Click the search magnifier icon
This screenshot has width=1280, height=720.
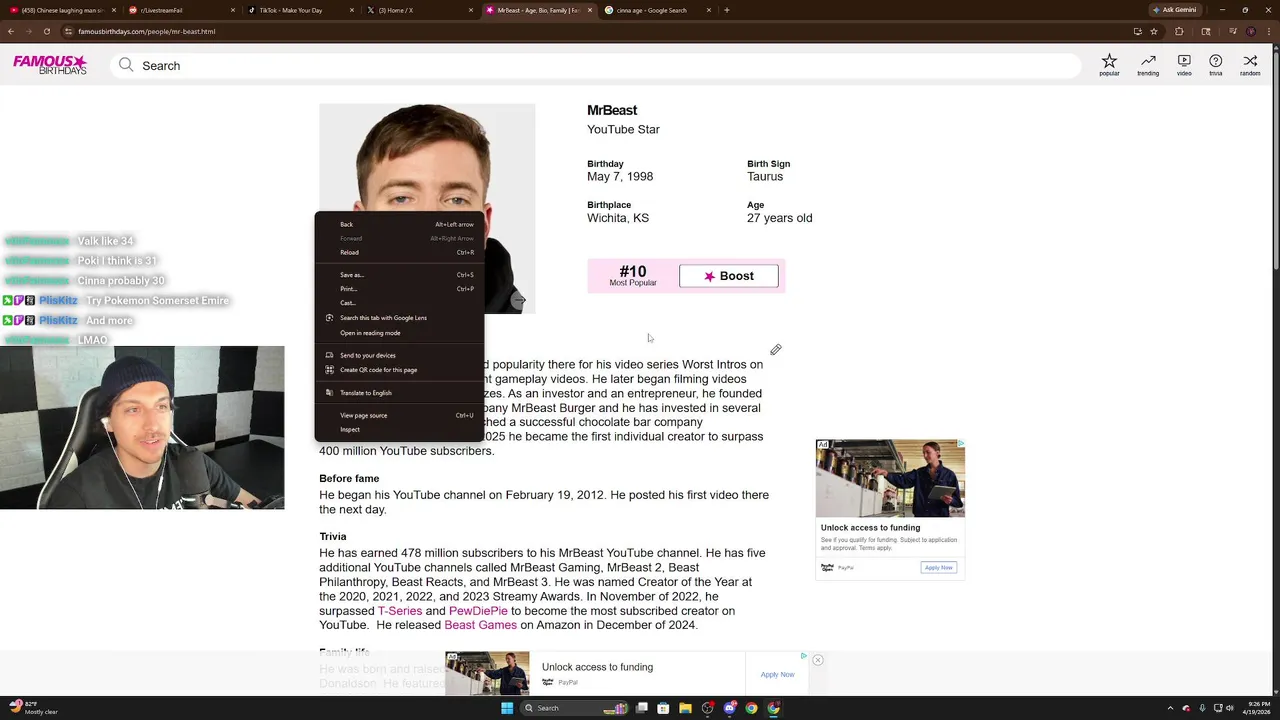126,65
